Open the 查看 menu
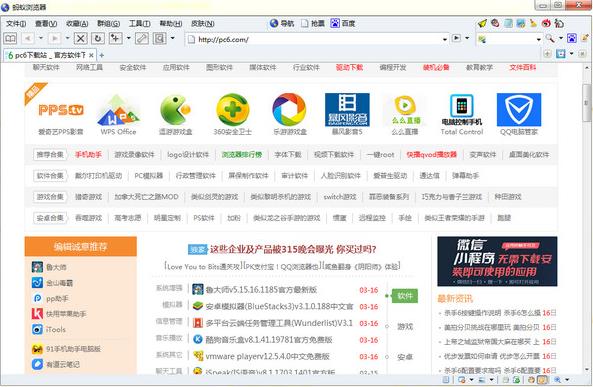 click(46, 23)
